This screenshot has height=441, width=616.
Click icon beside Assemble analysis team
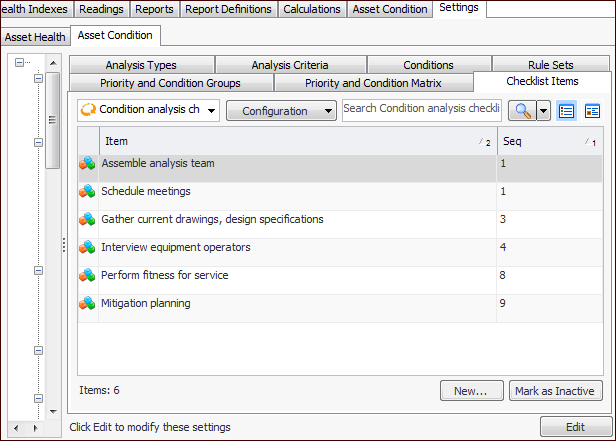[x=87, y=163]
